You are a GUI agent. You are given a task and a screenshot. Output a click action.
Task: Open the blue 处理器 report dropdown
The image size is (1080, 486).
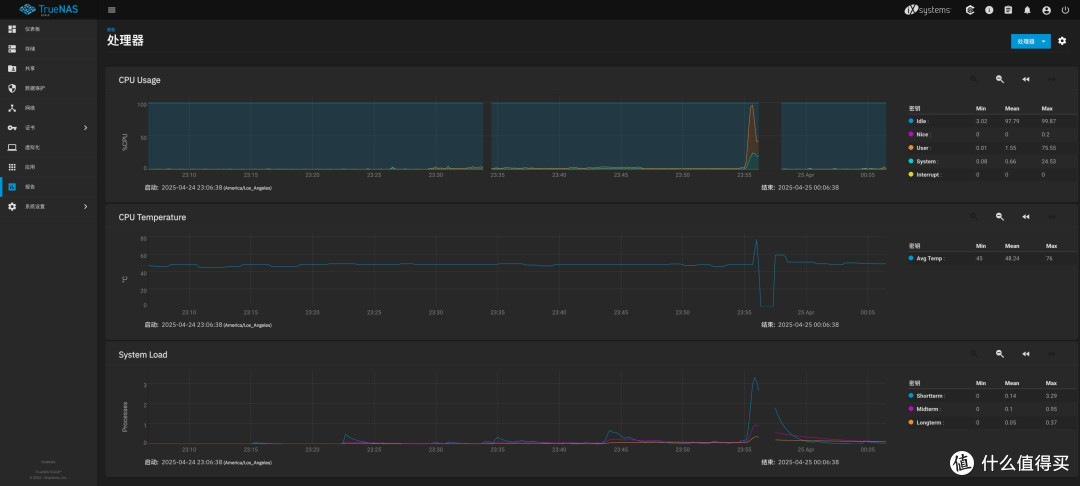point(1030,41)
